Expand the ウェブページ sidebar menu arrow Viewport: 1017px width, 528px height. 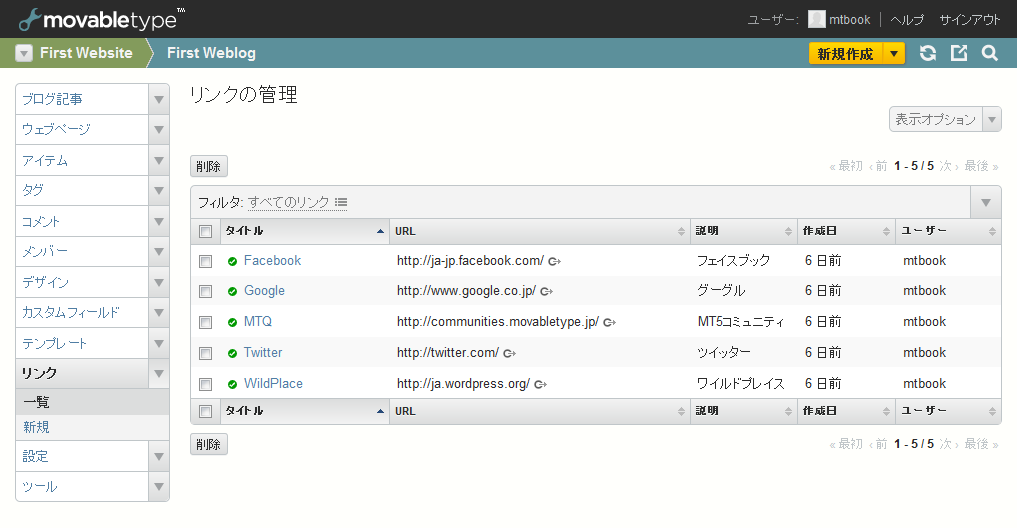(x=159, y=130)
